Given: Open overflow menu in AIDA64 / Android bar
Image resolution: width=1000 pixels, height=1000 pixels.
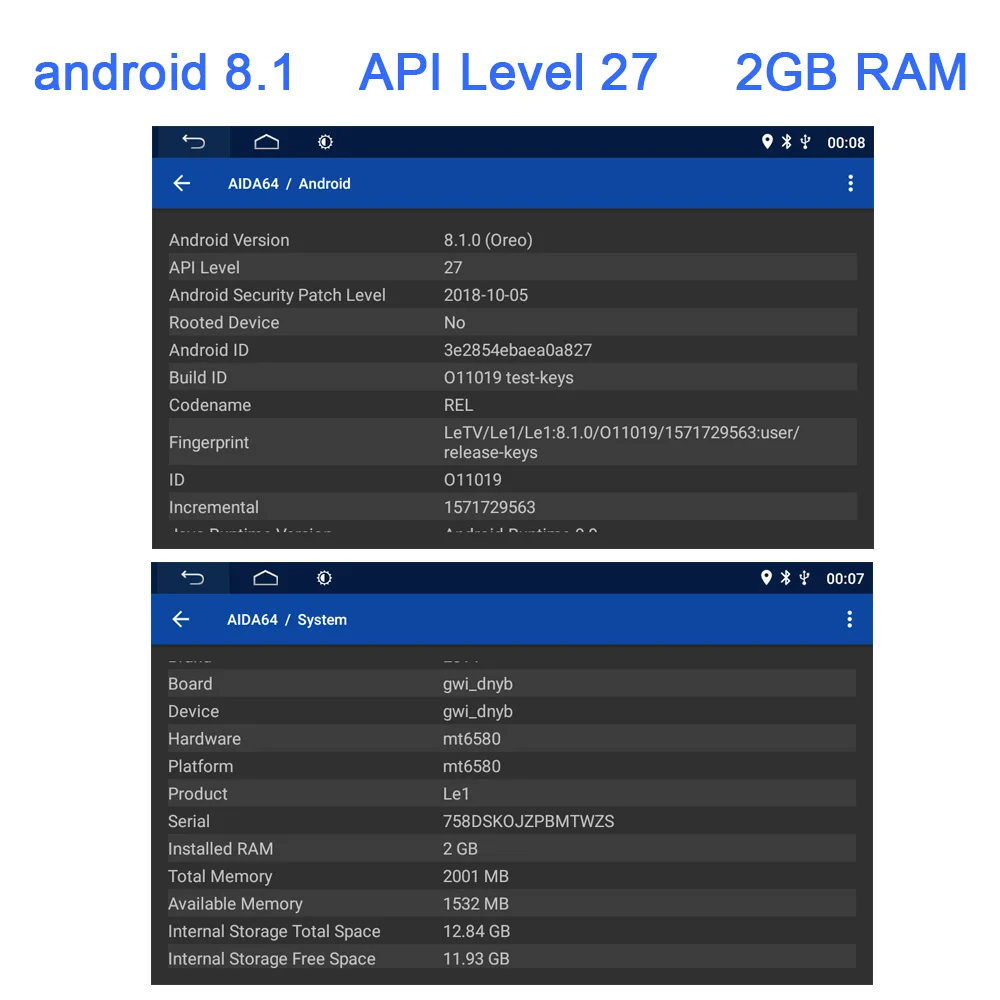Looking at the screenshot, I should pyautogui.click(x=850, y=184).
